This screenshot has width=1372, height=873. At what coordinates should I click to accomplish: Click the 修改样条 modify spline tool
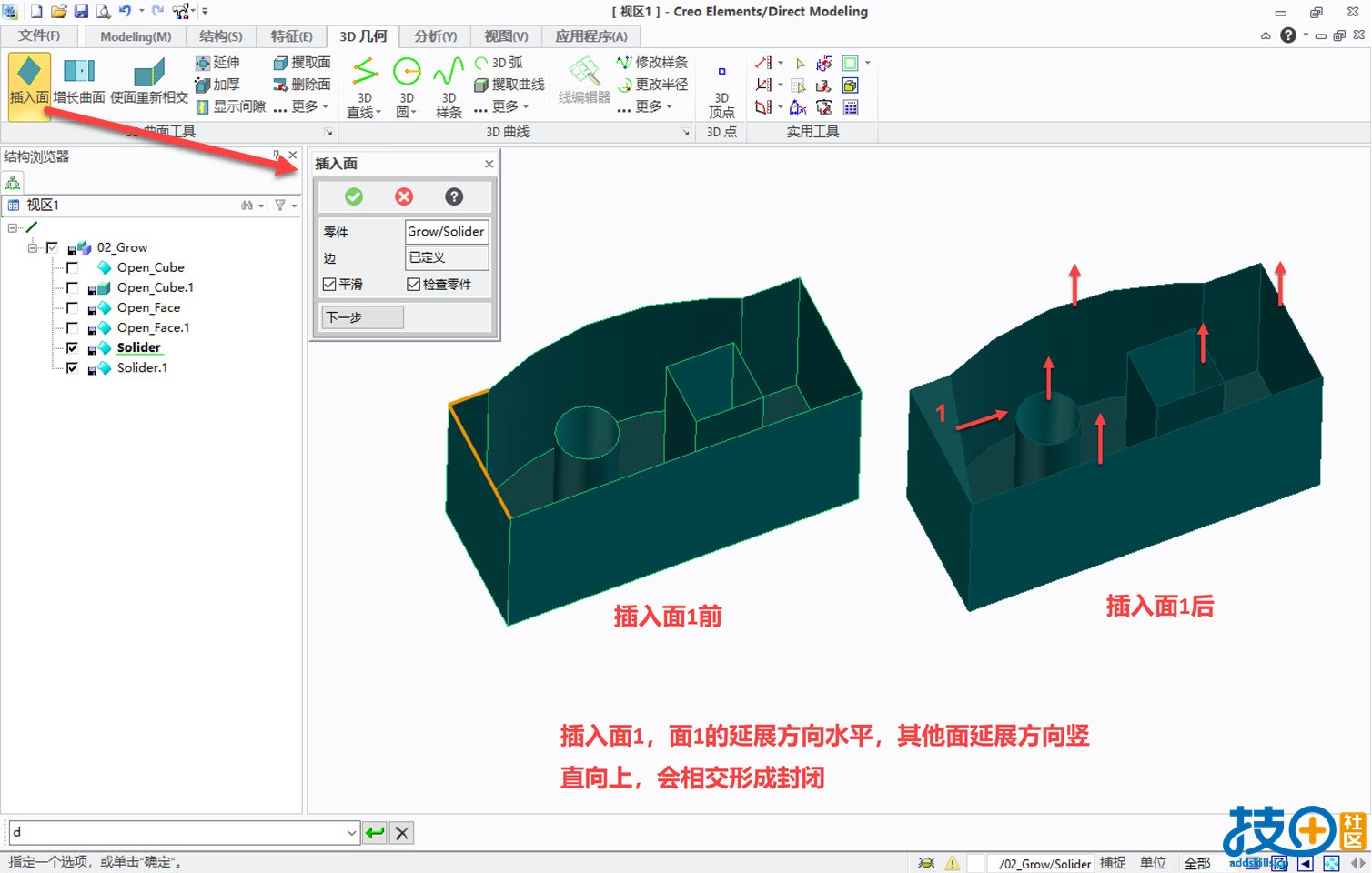point(652,63)
